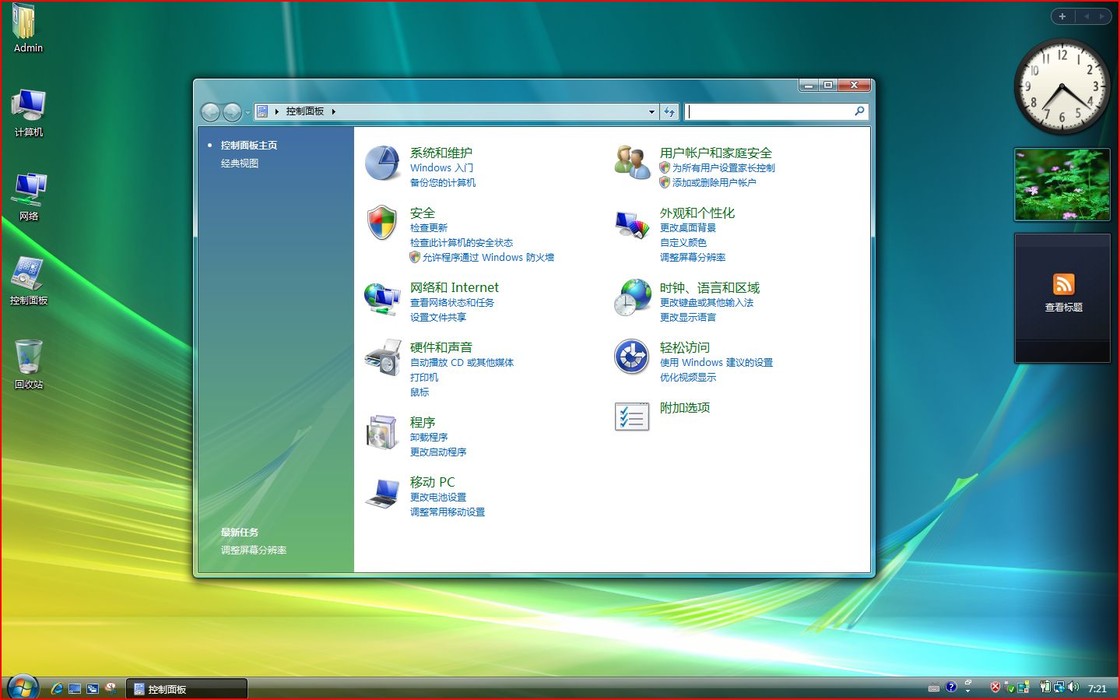Click 调整屏幕分辨率 under 外观和个性化
Image resolution: width=1120 pixels, height=700 pixels.
[692, 257]
